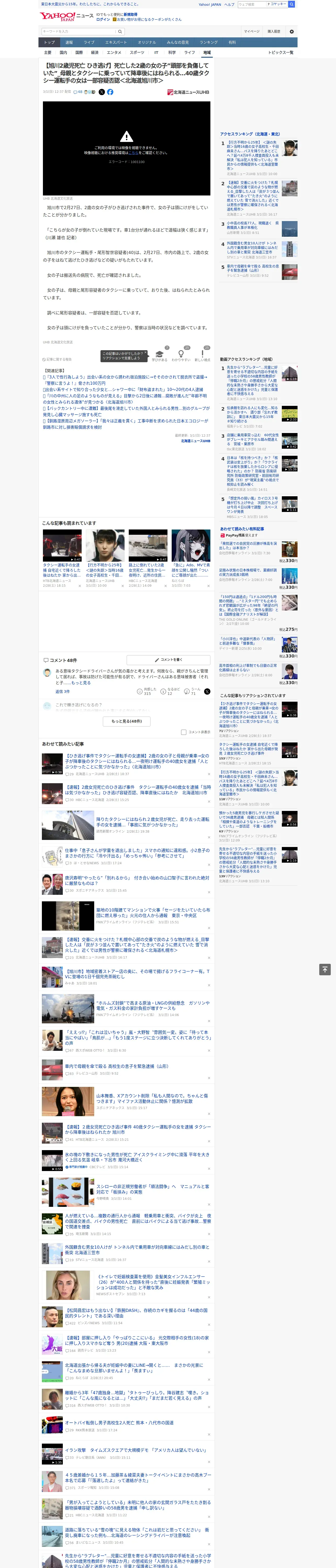Click the back-to-top arrow button
336x1568 pixels.
pyautogui.click(x=325, y=969)
